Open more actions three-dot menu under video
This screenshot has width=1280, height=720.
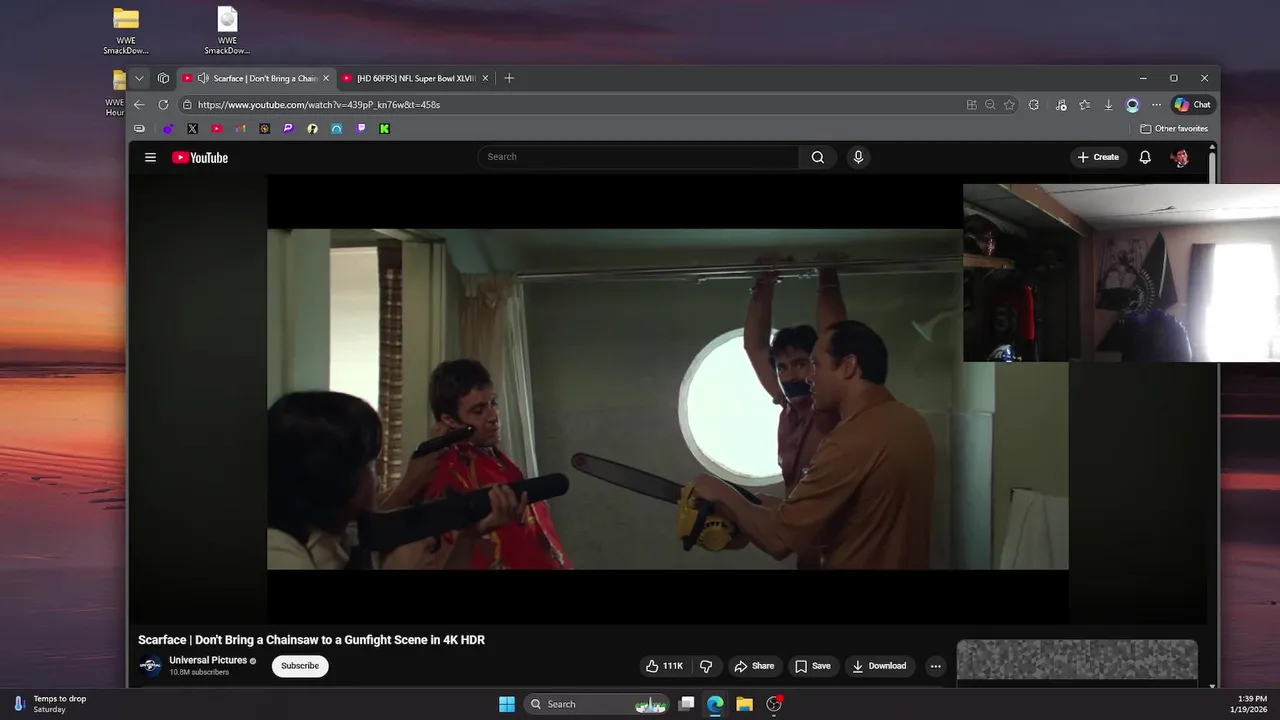935,666
